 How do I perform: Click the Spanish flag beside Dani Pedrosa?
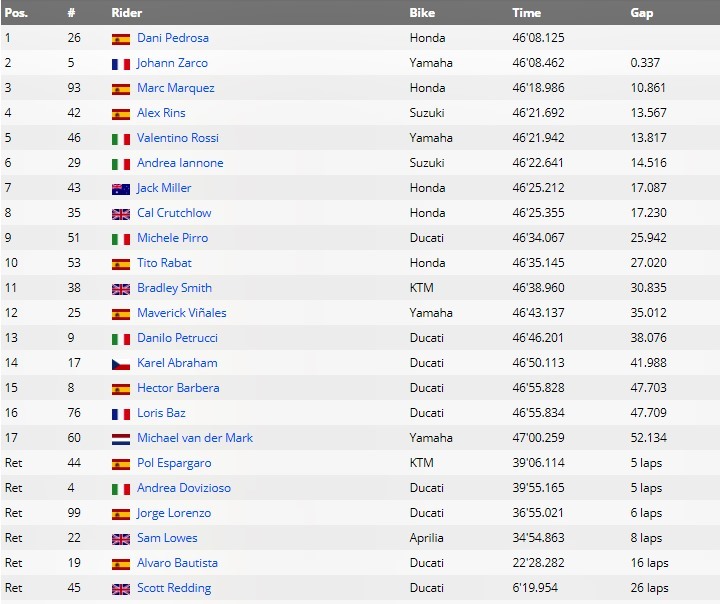120,39
